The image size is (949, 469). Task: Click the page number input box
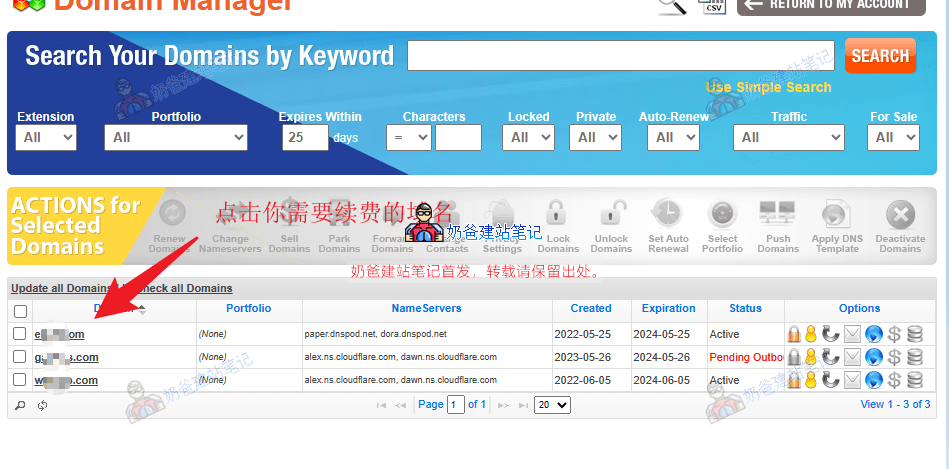(x=456, y=405)
